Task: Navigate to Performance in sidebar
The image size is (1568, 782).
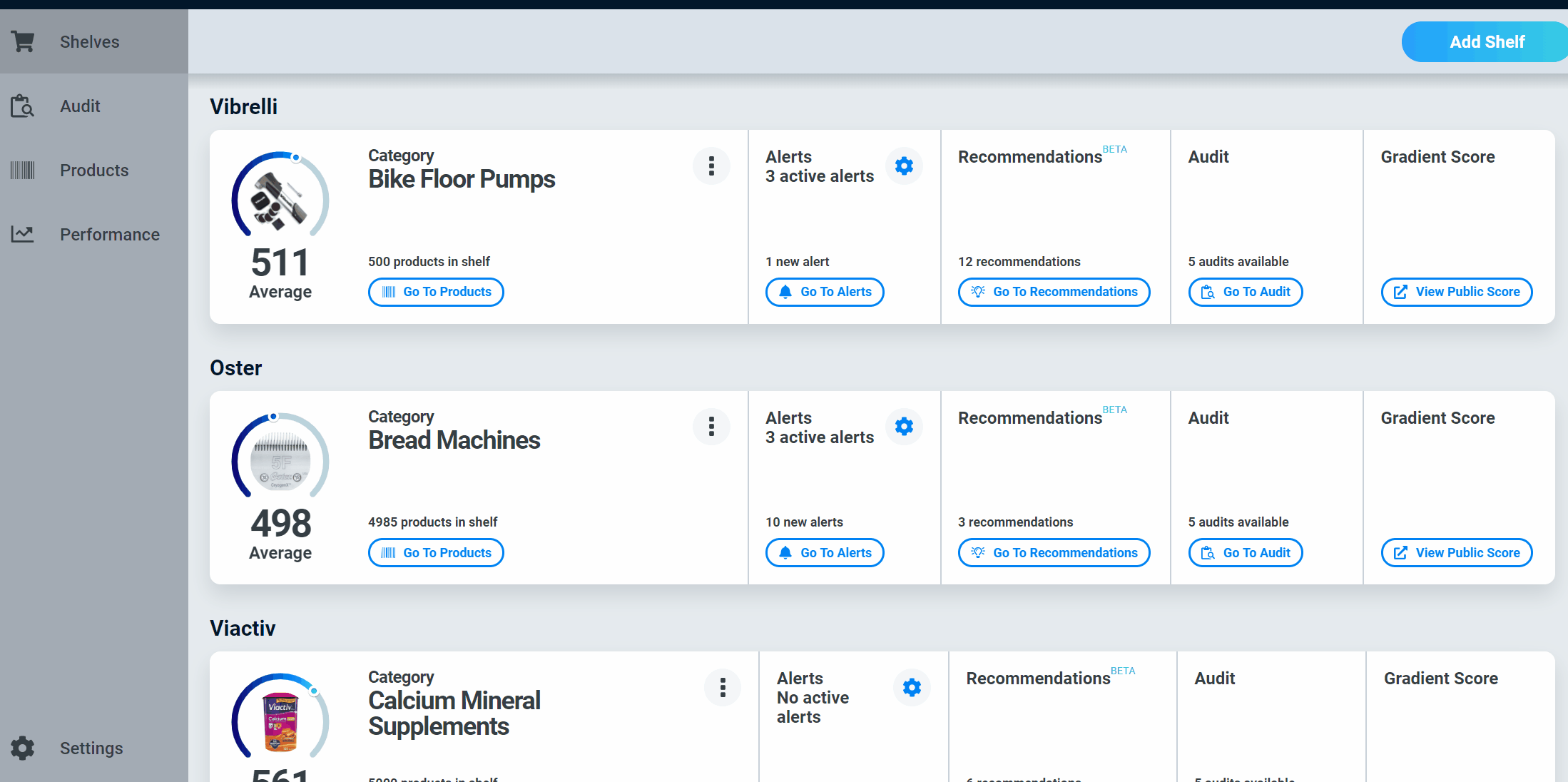Action: coord(109,235)
